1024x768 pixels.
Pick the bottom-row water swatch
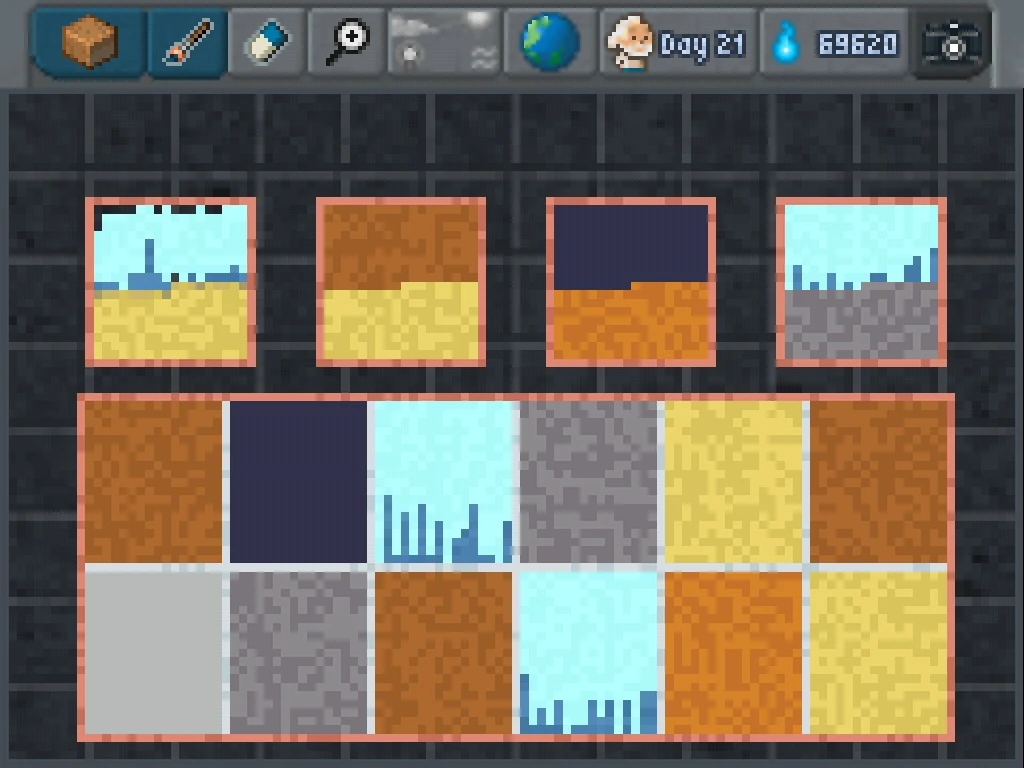point(588,653)
